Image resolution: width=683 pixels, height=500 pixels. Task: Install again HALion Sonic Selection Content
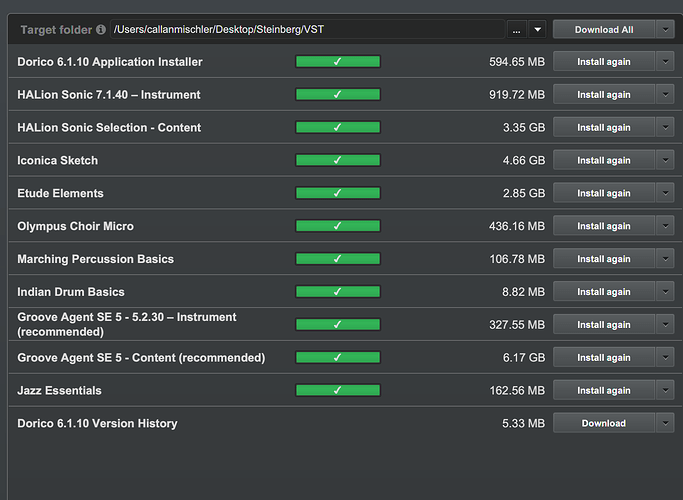604,128
